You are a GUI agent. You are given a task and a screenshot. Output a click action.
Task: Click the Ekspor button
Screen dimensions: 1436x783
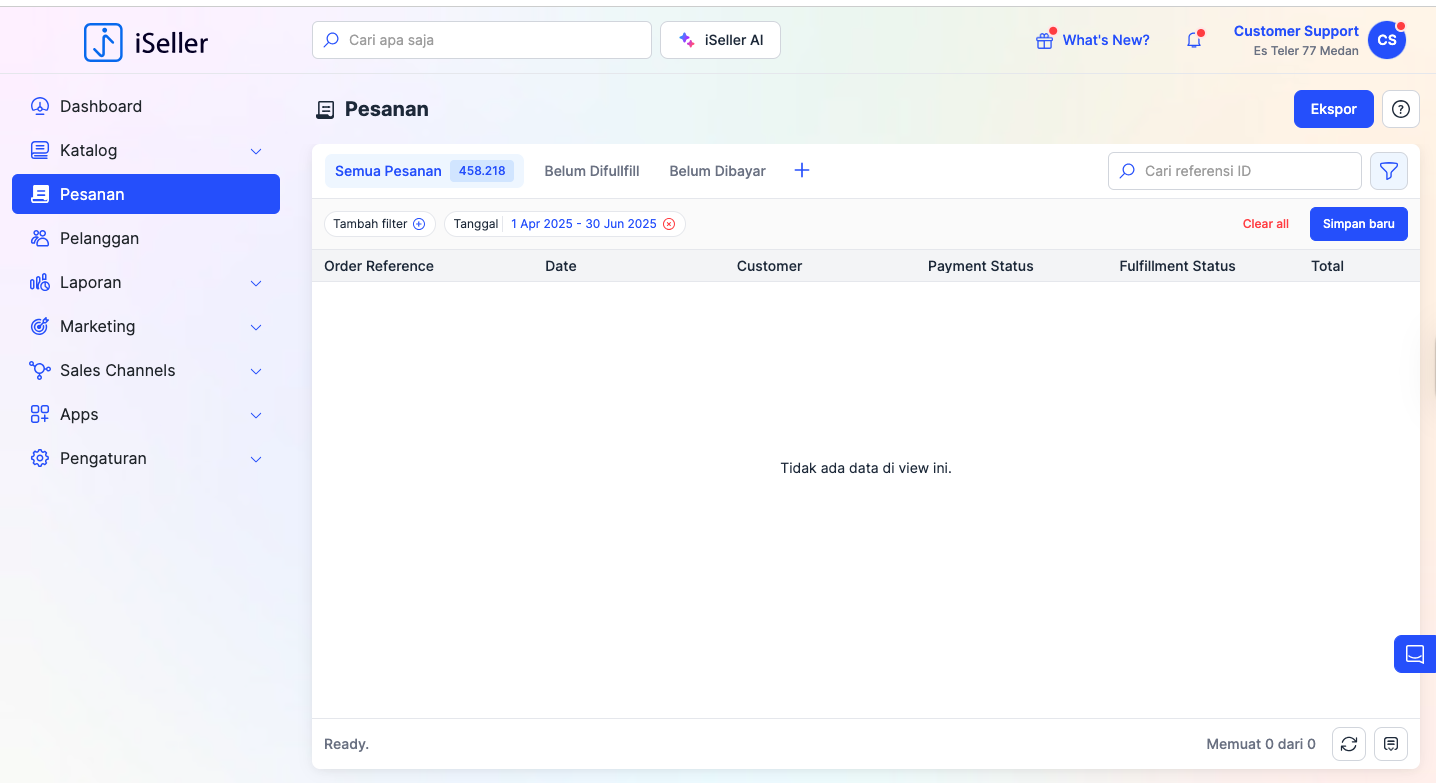[1333, 109]
